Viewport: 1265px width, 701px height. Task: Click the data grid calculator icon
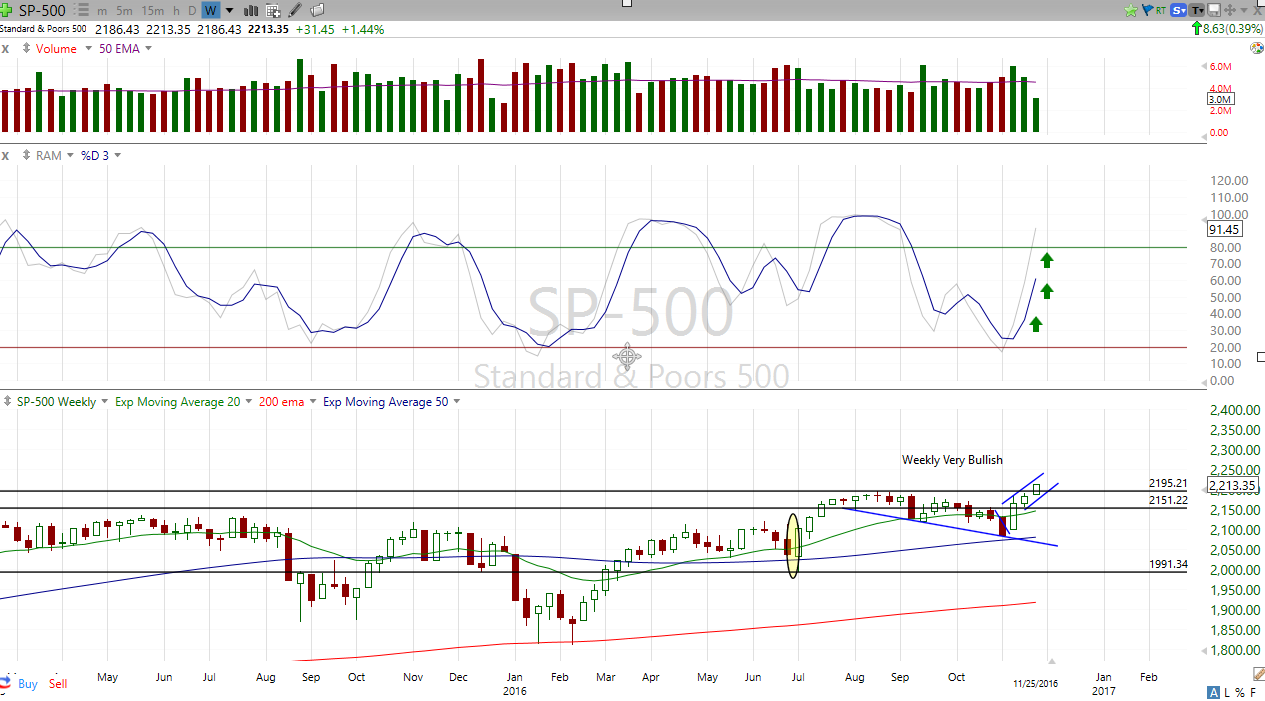coord(273,10)
